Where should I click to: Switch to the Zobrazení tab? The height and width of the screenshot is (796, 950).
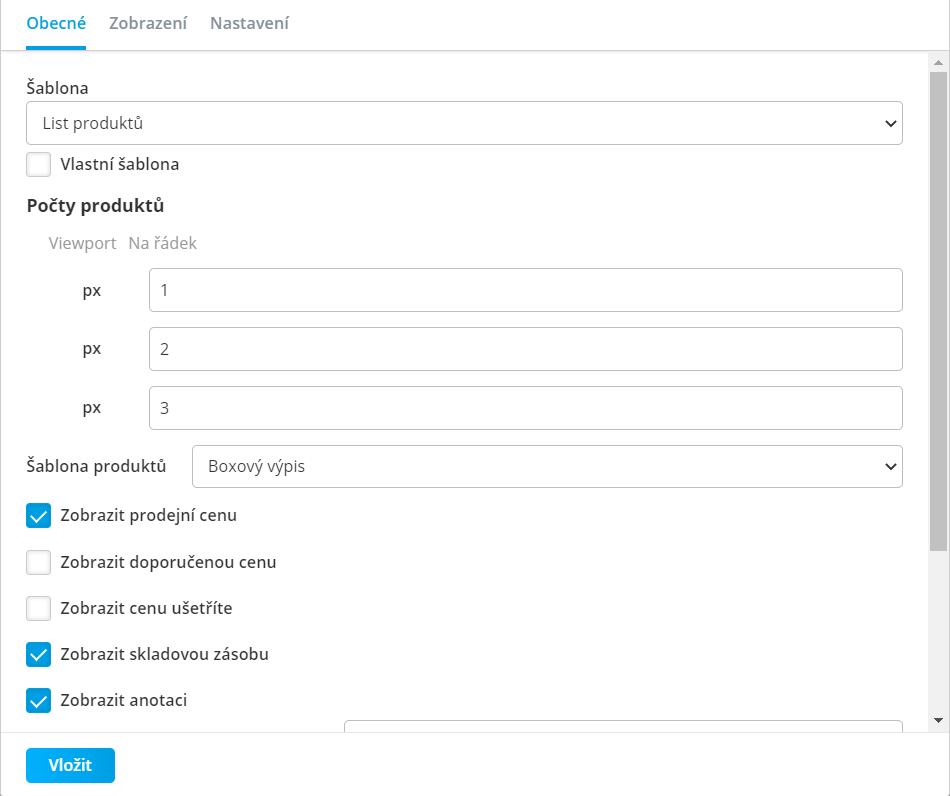point(148,23)
